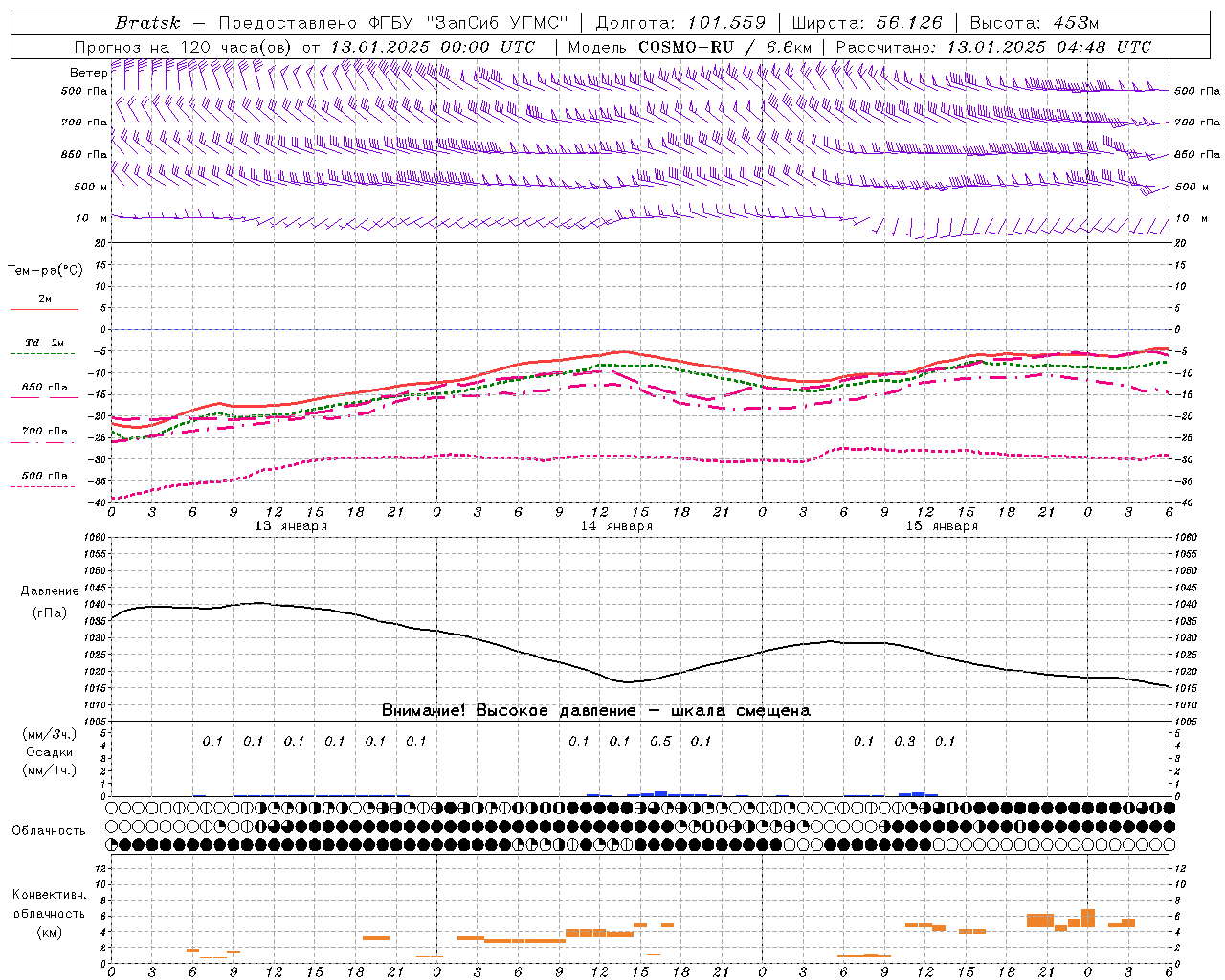The image size is (1225, 980).
Task: Click the 'Облачность' cloudiness label
Action: click(x=49, y=831)
